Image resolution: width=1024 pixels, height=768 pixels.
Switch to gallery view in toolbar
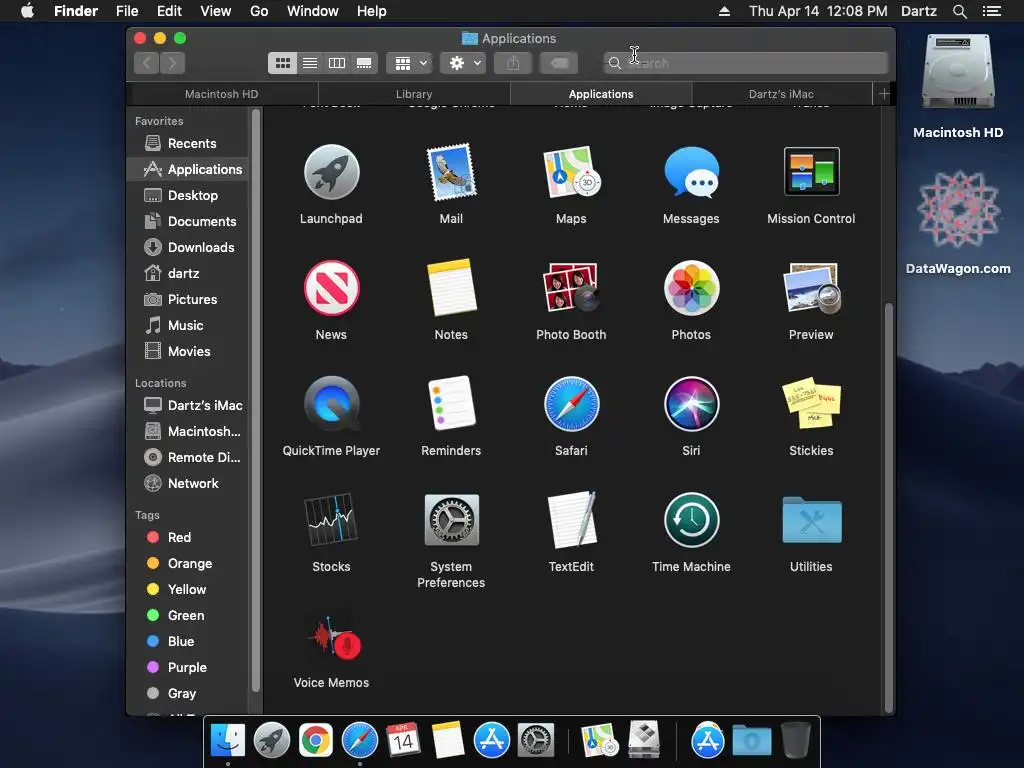coord(364,63)
